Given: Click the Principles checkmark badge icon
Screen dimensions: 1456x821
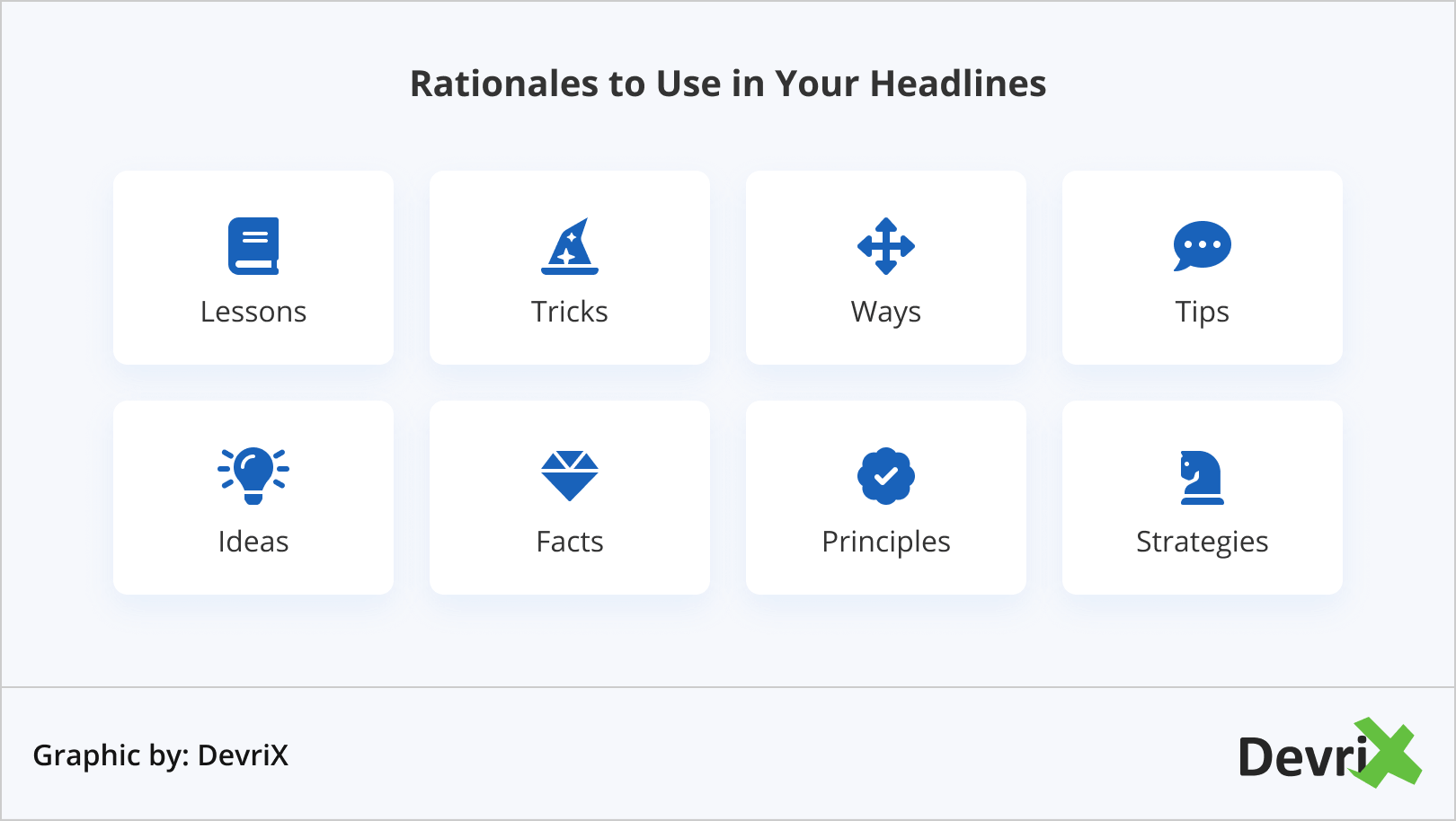Looking at the screenshot, I should [886, 475].
